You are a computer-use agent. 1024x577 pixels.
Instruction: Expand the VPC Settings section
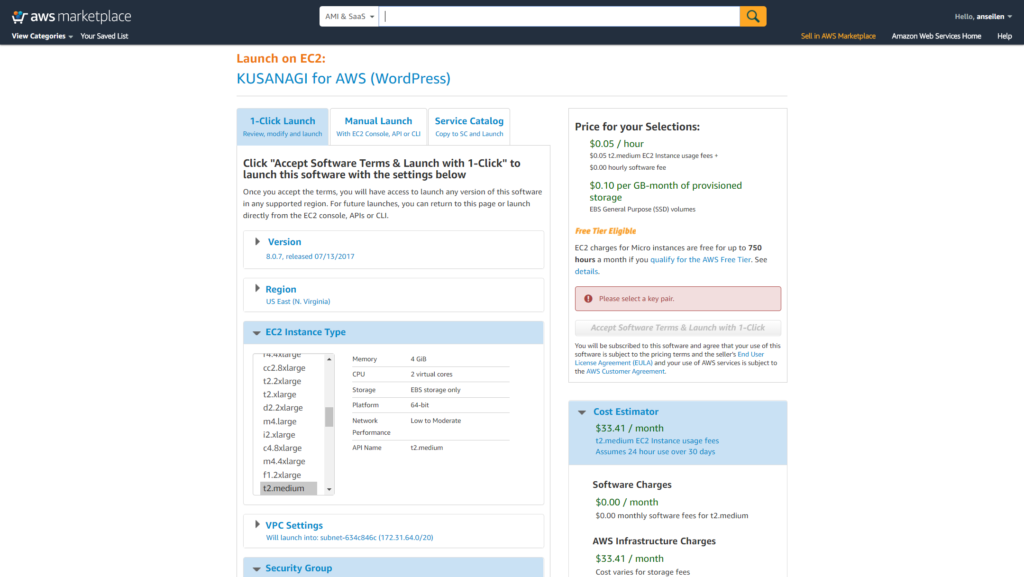pyautogui.click(x=257, y=525)
